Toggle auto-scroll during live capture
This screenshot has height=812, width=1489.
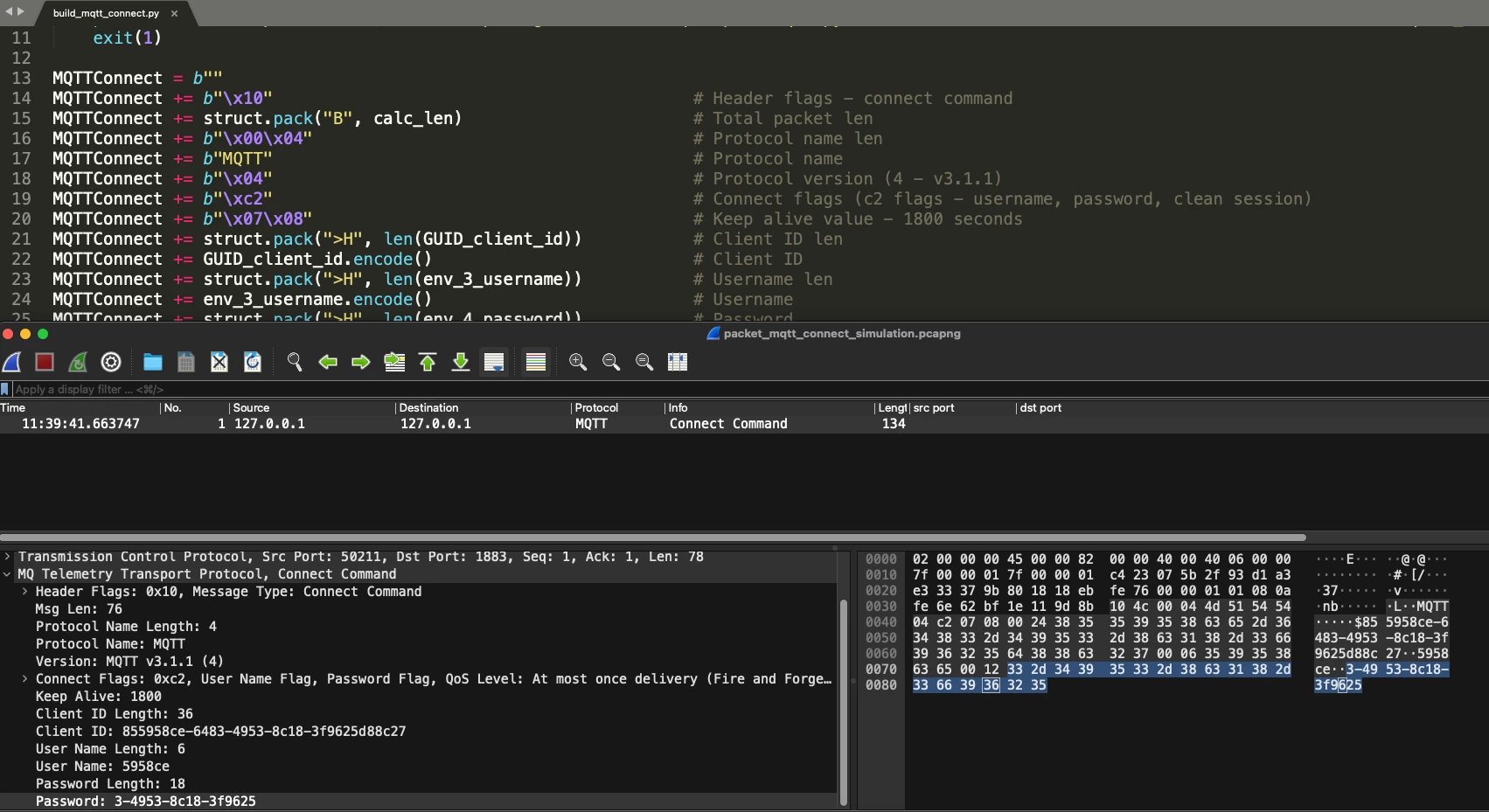tap(494, 362)
